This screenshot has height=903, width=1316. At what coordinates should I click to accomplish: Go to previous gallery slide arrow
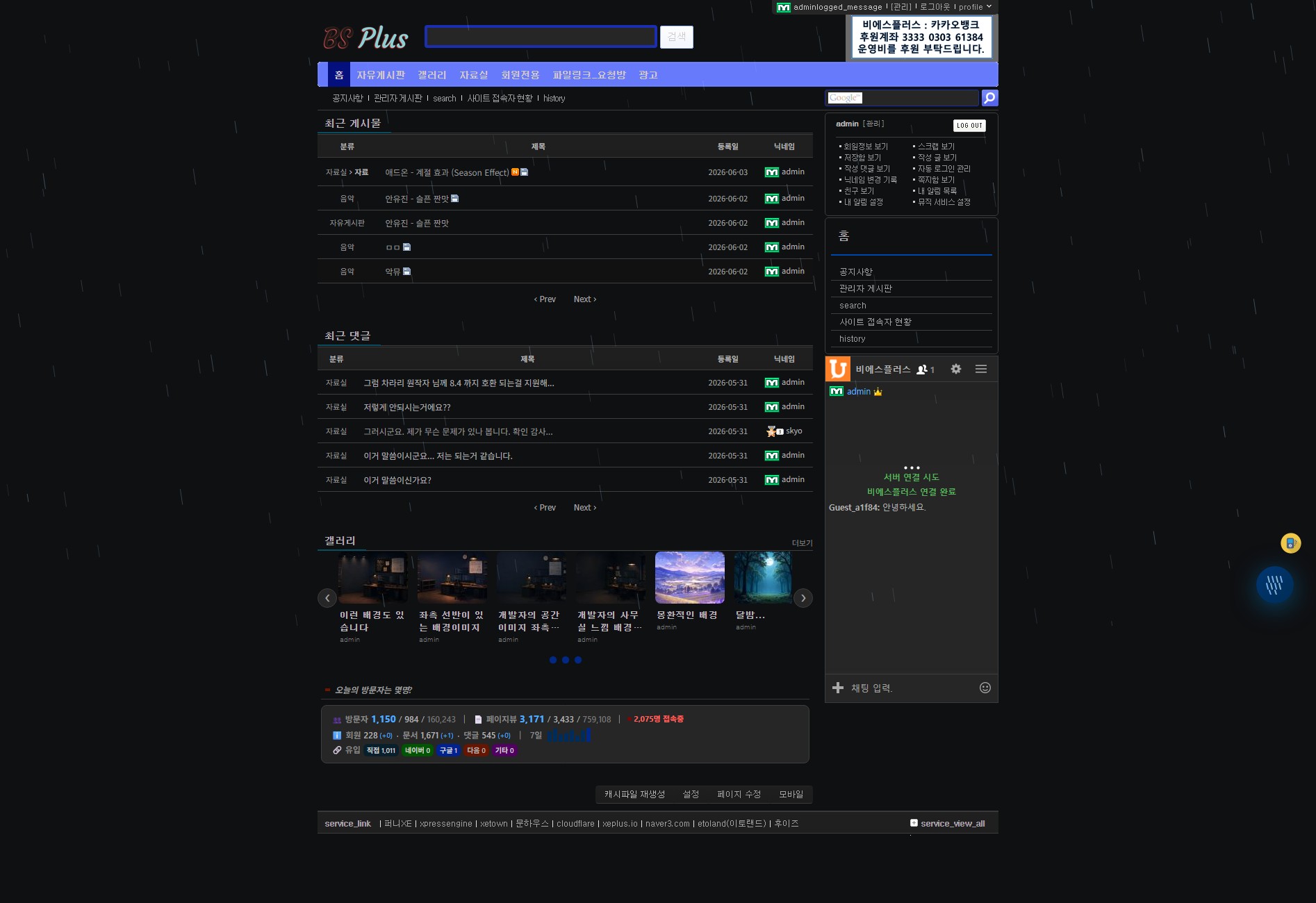tap(327, 598)
